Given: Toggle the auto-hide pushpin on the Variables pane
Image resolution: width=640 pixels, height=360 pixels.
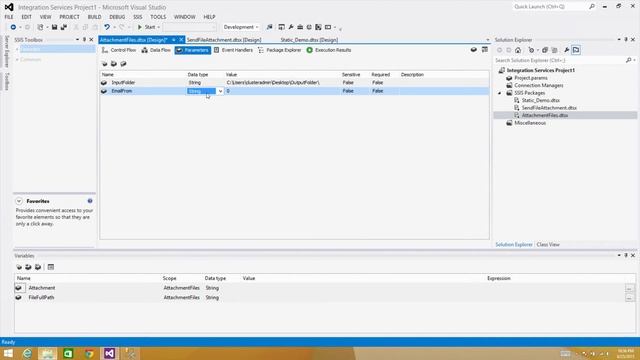Looking at the screenshot, I should (626, 256).
